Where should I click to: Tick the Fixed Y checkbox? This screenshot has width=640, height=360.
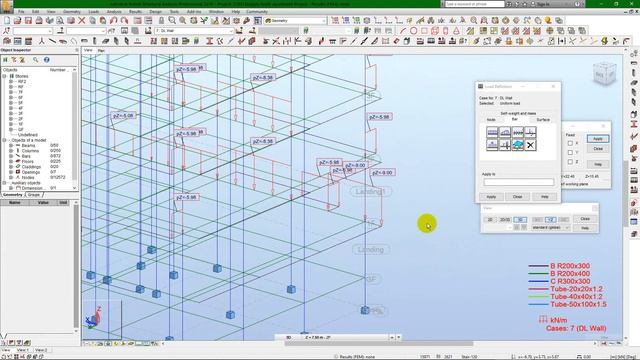point(570,152)
